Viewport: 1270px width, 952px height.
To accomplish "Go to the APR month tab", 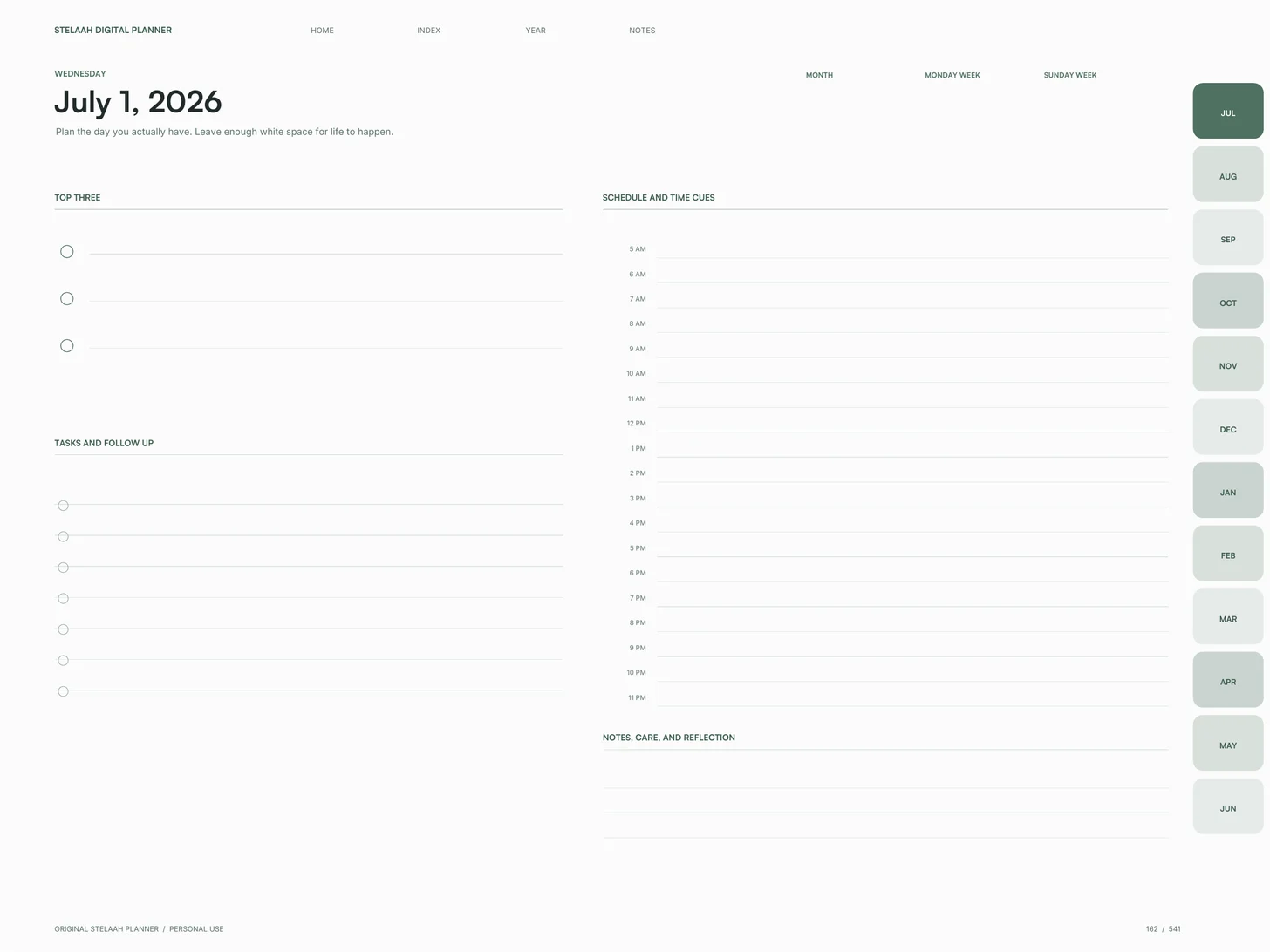I will (1227, 680).
